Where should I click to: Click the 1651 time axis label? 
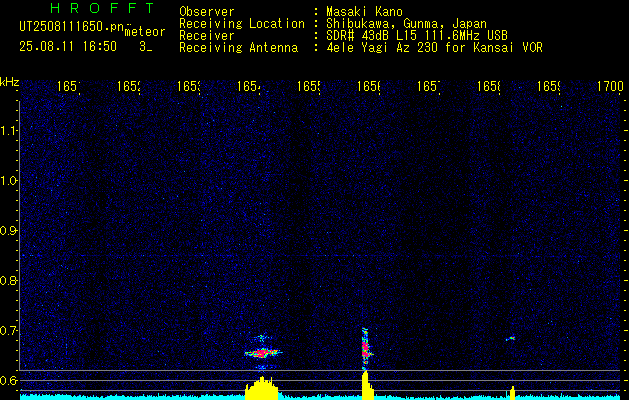68,86
